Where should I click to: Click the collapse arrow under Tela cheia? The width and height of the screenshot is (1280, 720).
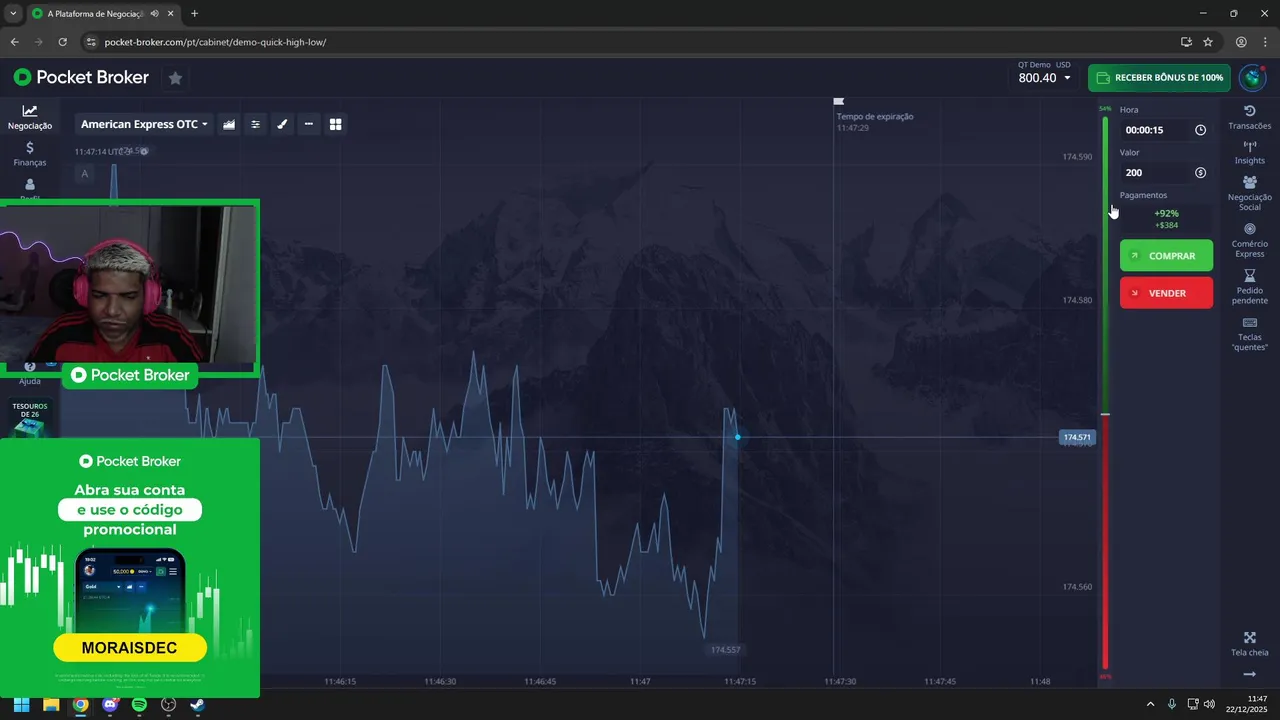pyautogui.click(x=1250, y=674)
